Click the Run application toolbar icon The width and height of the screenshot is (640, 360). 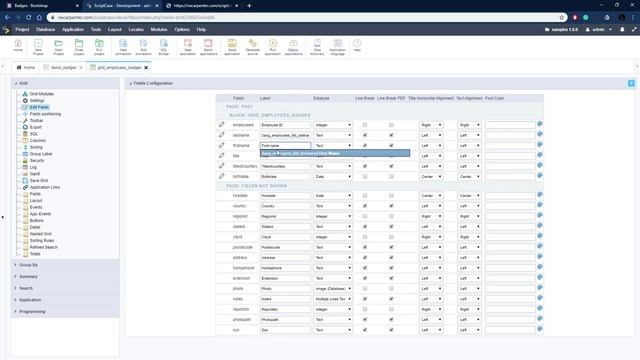click(273, 47)
